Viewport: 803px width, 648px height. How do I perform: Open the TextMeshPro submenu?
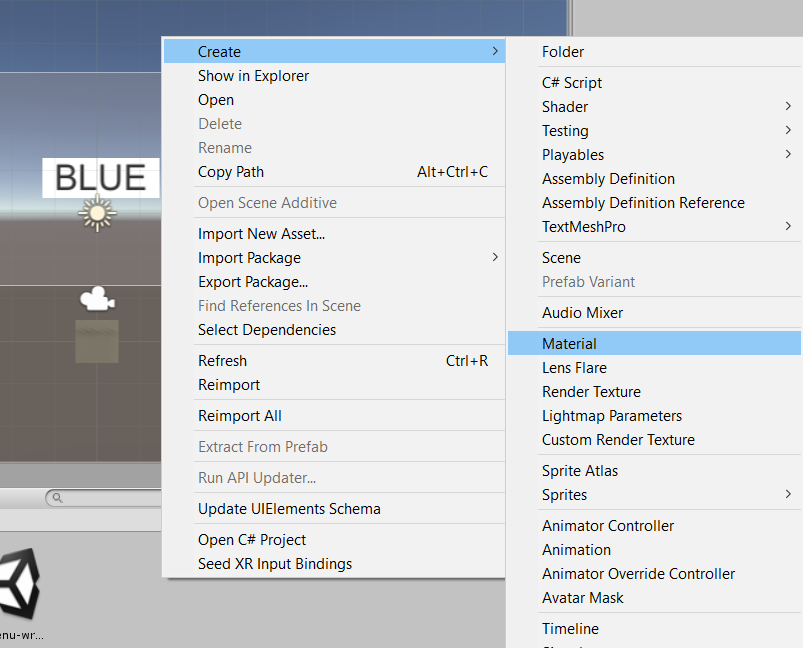pos(584,227)
